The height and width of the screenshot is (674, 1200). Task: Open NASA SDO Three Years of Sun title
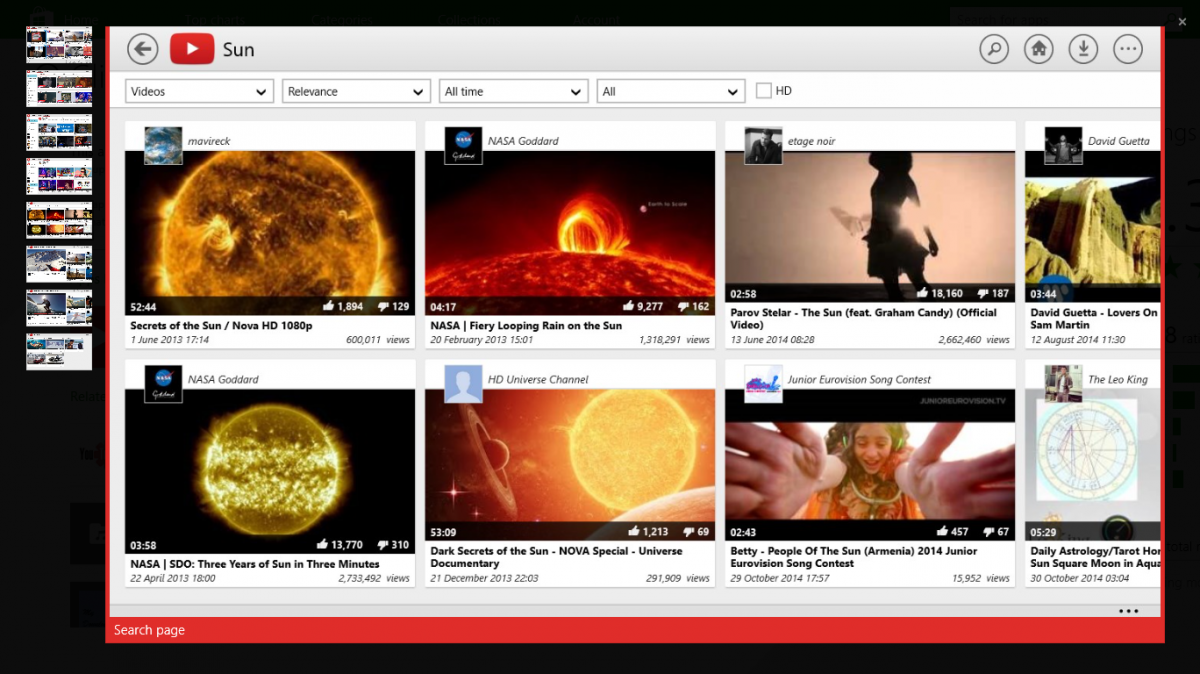pyautogui.click(x=255, y=564)
